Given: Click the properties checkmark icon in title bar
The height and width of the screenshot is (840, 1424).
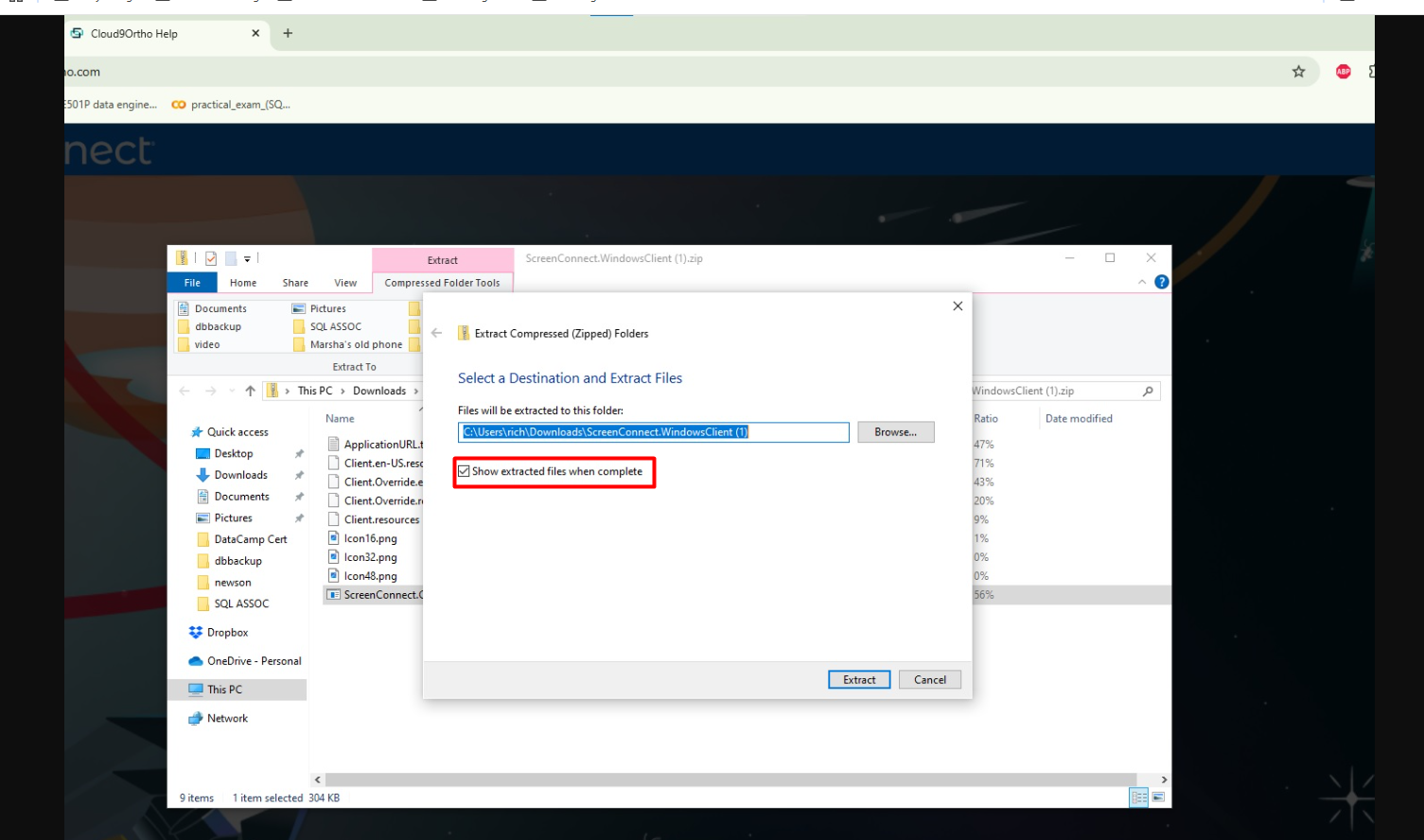Looking at the screenshot, I should coord(211,258).
